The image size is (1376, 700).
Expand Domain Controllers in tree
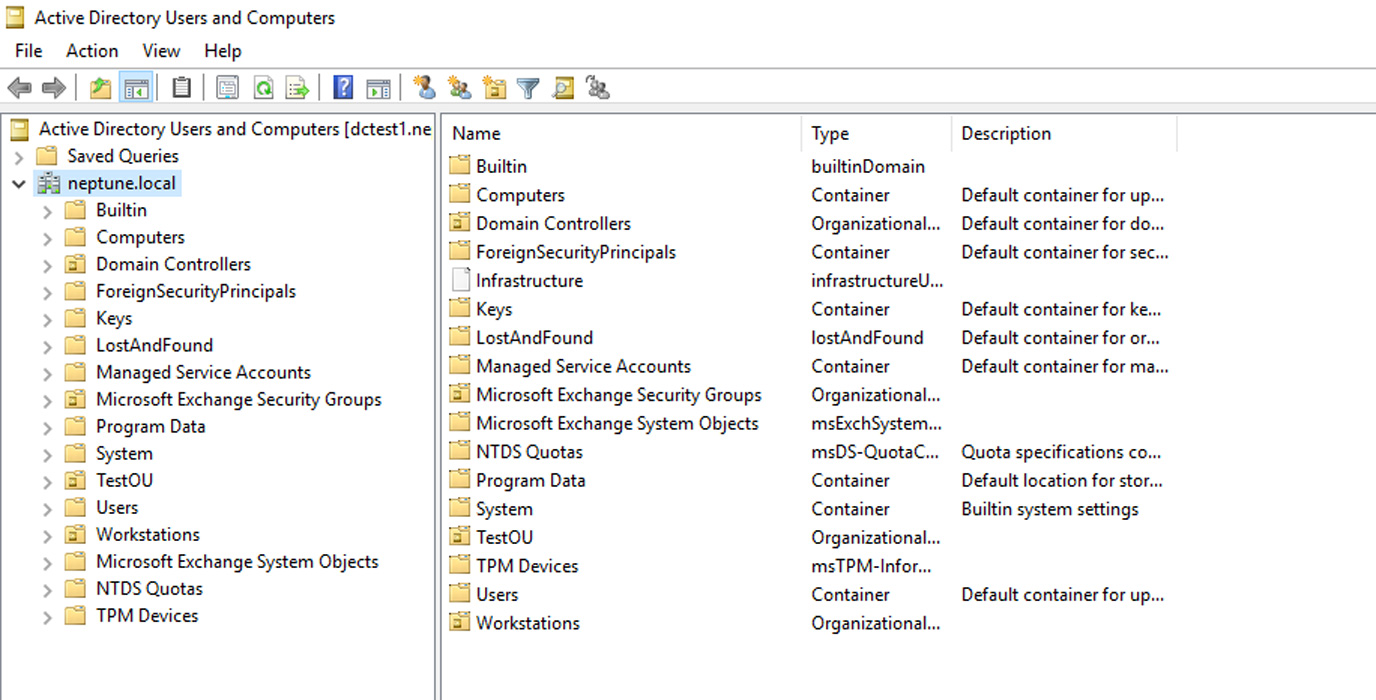tap(47, 265)
